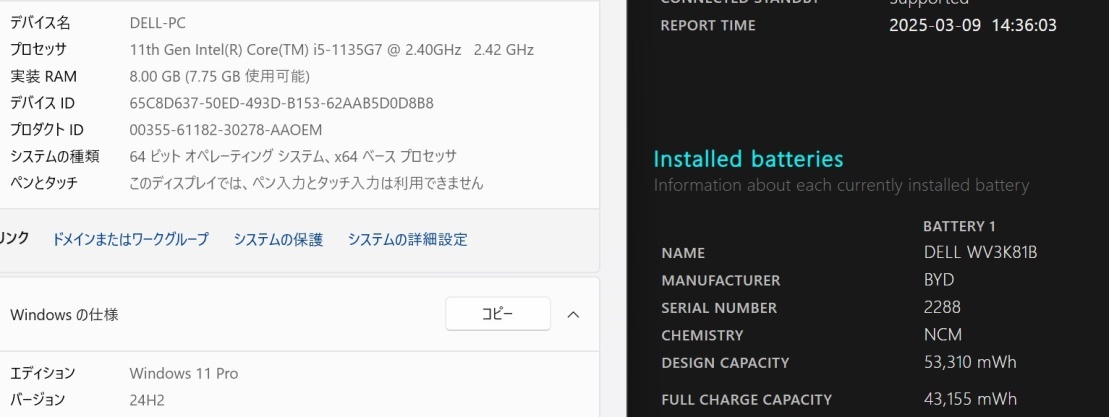
Task: Click the デバイス名 label
Action: coord(40,23)
